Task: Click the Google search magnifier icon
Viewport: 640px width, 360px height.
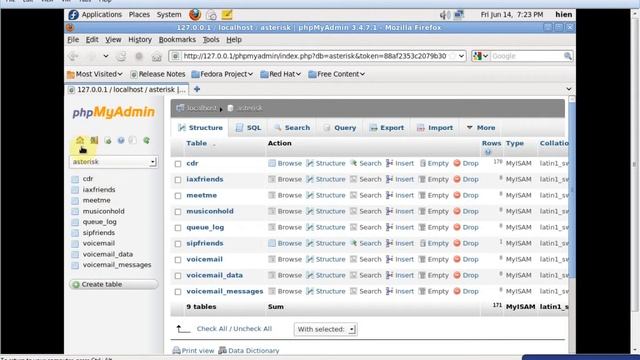Action: tap(568, 56)
